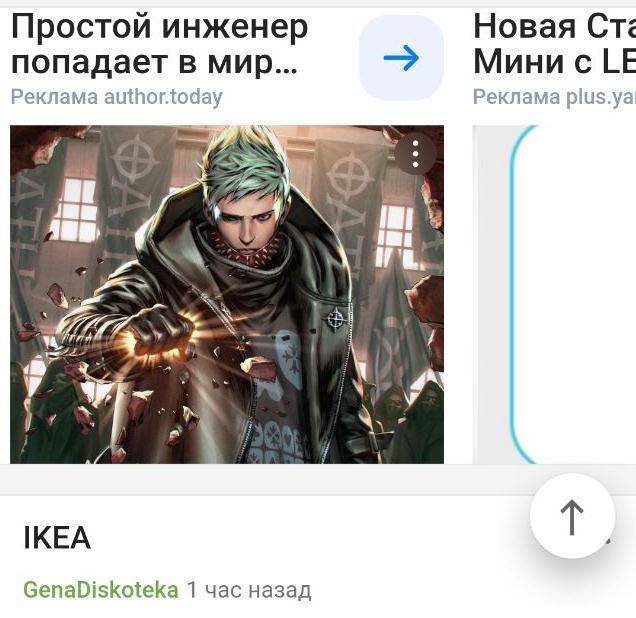Open the green-haired character ad artwork
Screen dimensions: 636x618
[x=227, y=294]
